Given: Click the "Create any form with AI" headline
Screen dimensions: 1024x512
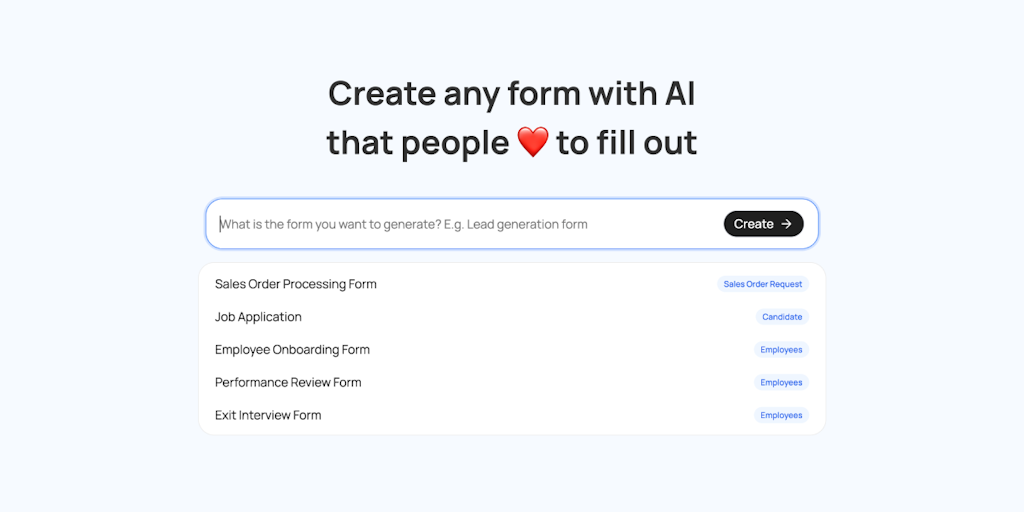Looking at the screenshot, I should coord(511,94).
